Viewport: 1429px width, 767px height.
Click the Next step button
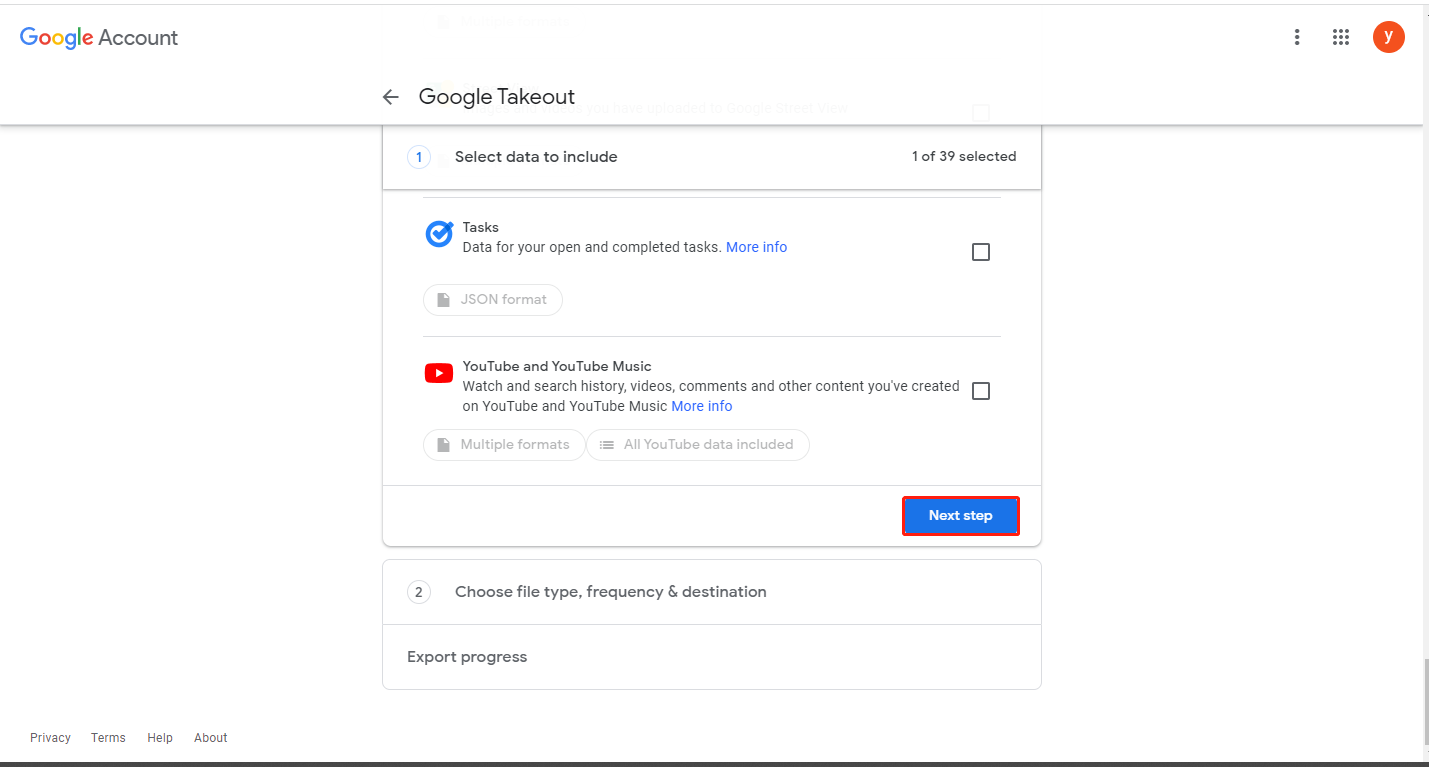(x=960, y=515)
